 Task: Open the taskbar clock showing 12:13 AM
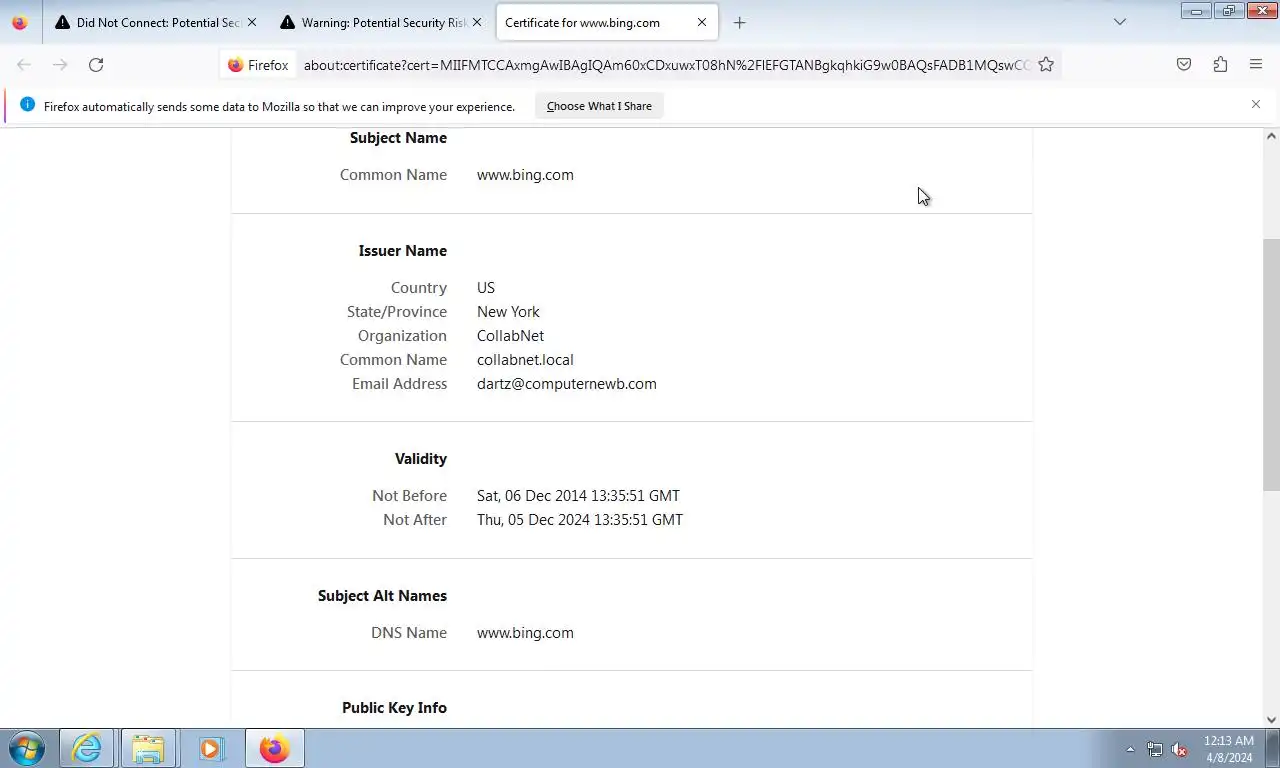tap(1228, 749)
